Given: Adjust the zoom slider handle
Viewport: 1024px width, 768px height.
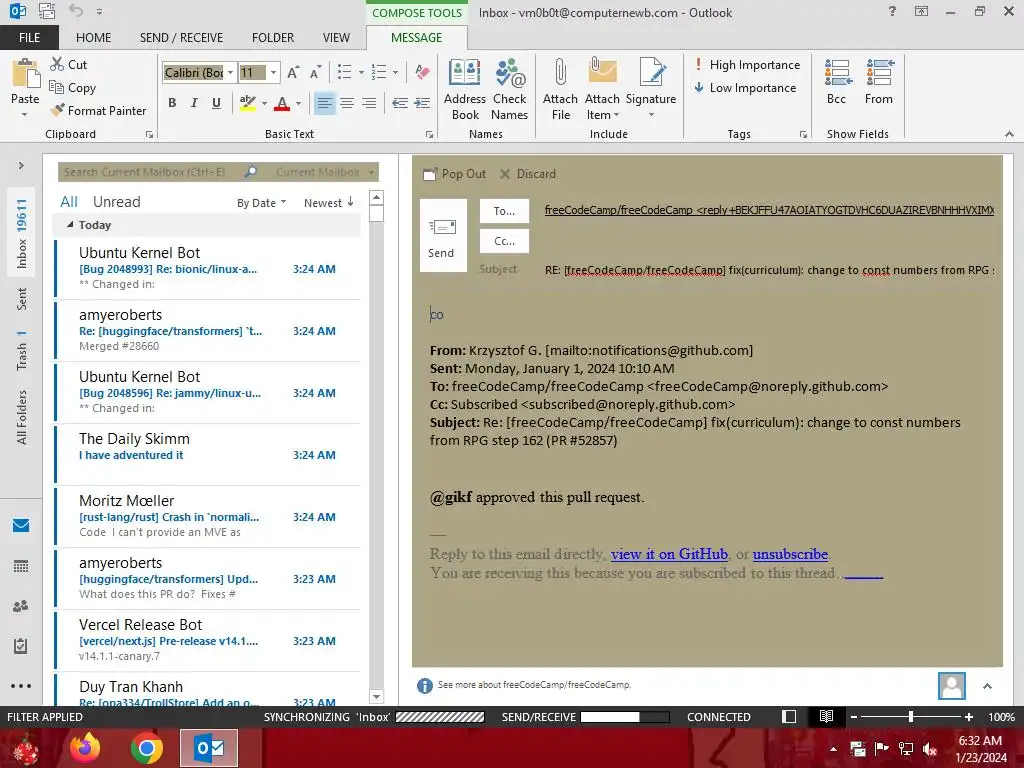Looking at the screenshot, I should coord(911,716).
